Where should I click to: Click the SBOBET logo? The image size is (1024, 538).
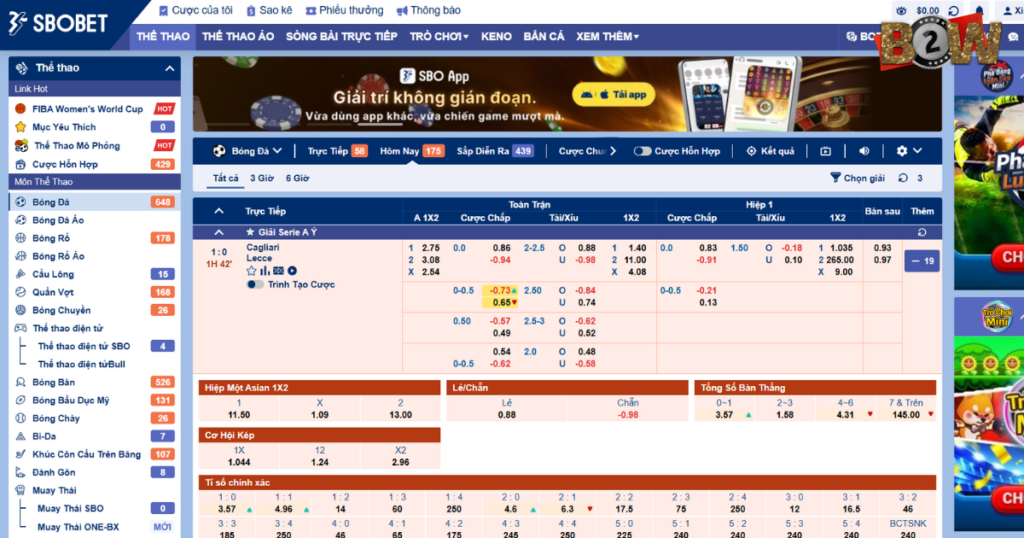(57, 24)
